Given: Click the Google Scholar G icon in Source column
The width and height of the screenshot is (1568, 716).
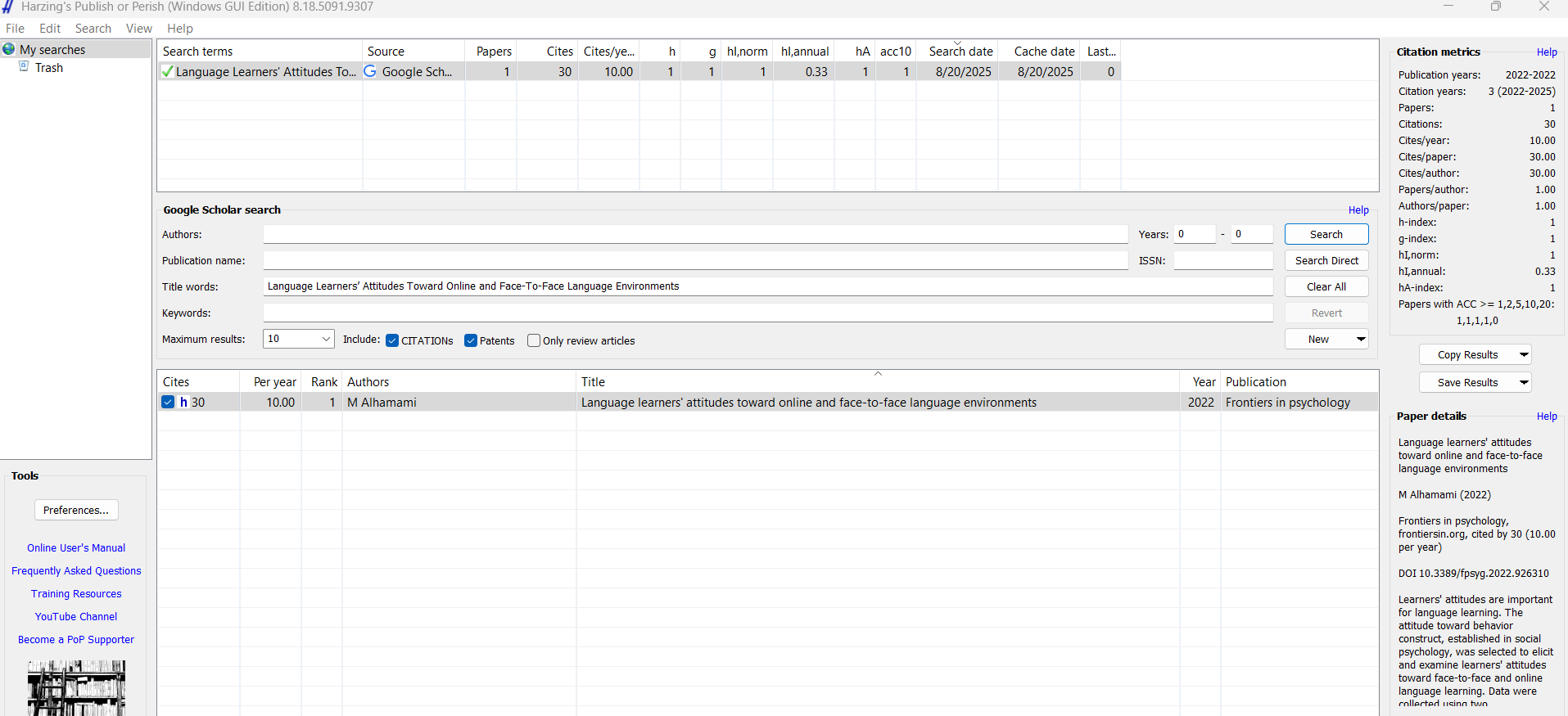Looking at the screenshot, I should click(370, 71).
